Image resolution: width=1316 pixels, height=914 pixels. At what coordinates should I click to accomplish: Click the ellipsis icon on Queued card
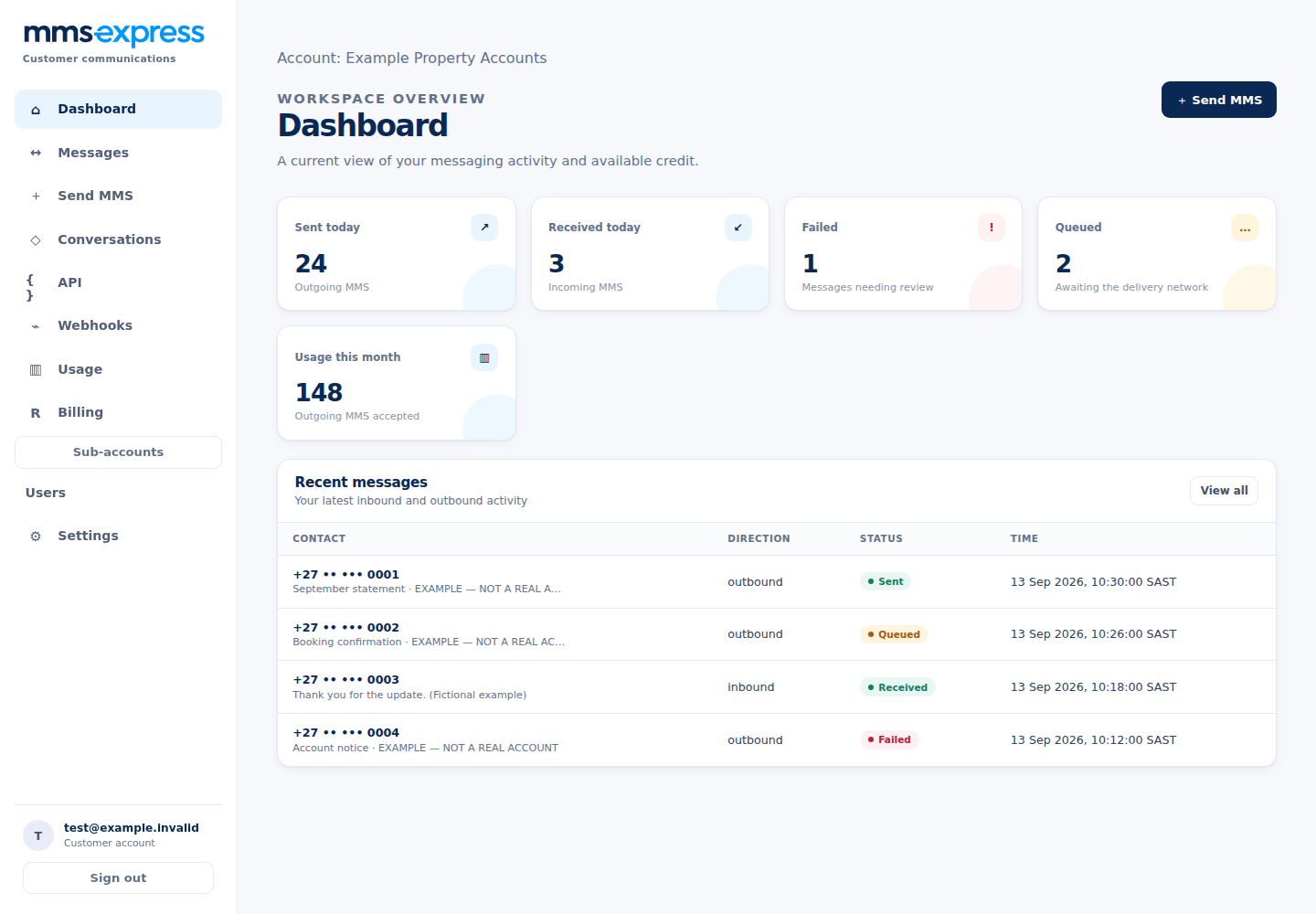pyautogui.click(x=1245, y=228)
